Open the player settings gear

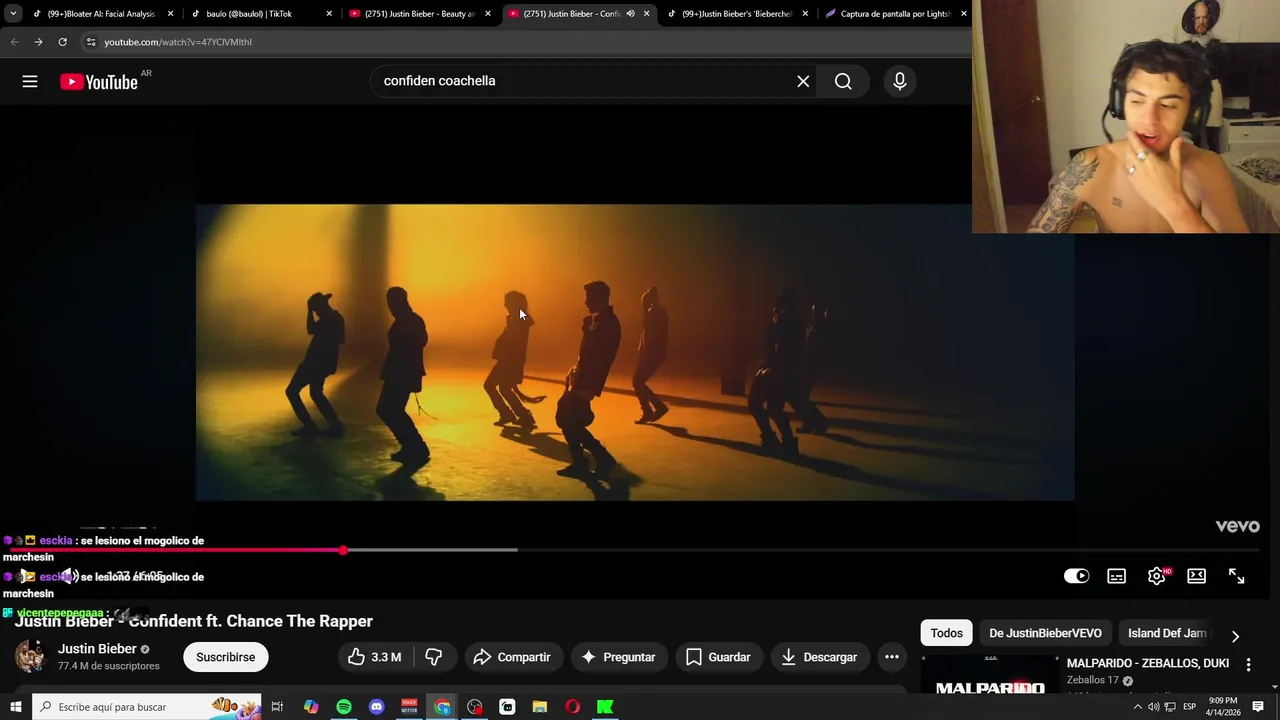coord(1157,576)
